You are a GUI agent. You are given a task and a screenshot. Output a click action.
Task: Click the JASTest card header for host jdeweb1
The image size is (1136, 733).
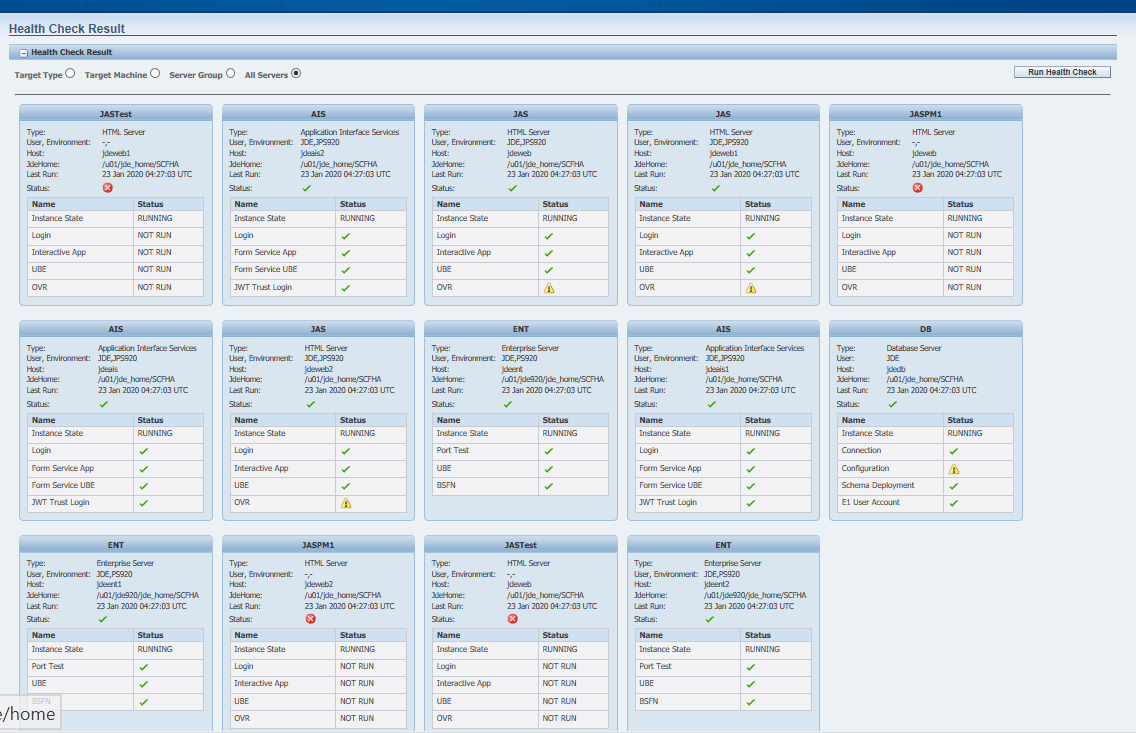coord(116,114)
